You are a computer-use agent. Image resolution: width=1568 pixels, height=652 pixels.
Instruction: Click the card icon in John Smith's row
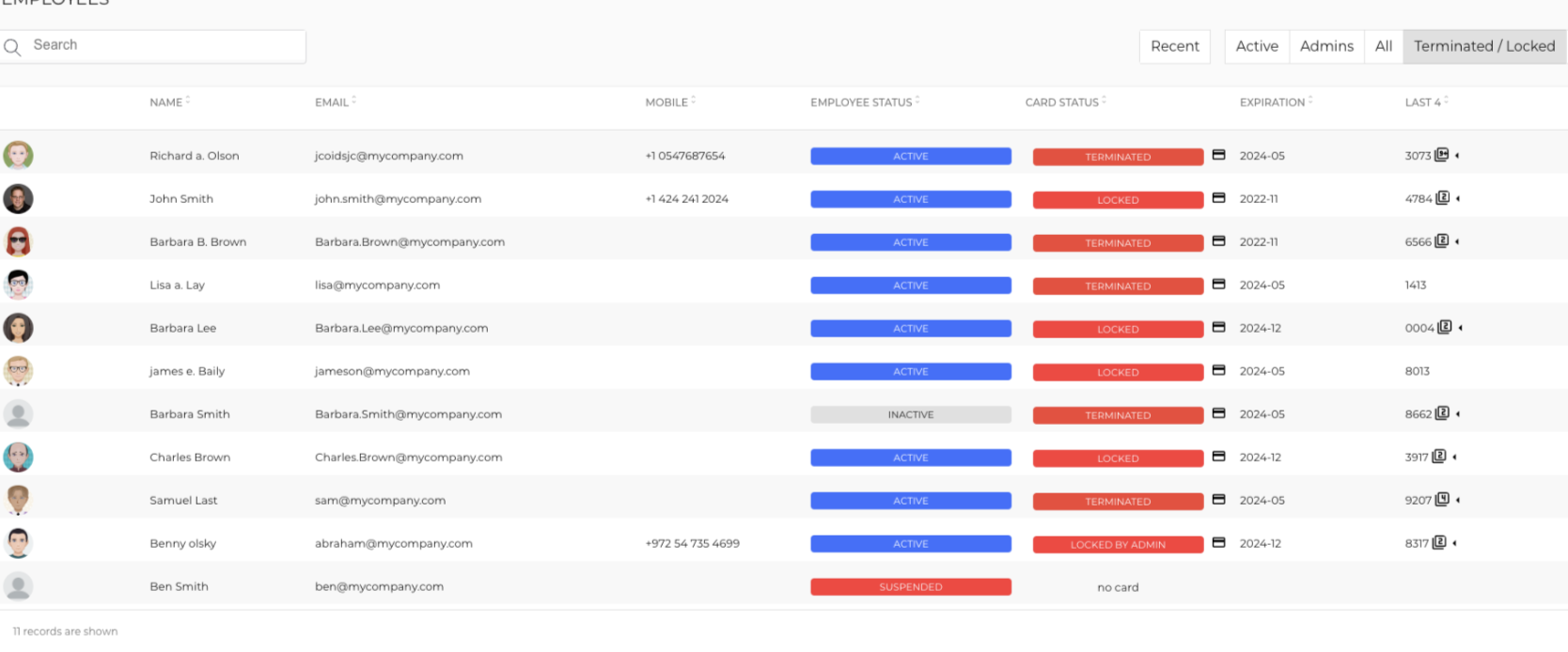click(1218, 198)
